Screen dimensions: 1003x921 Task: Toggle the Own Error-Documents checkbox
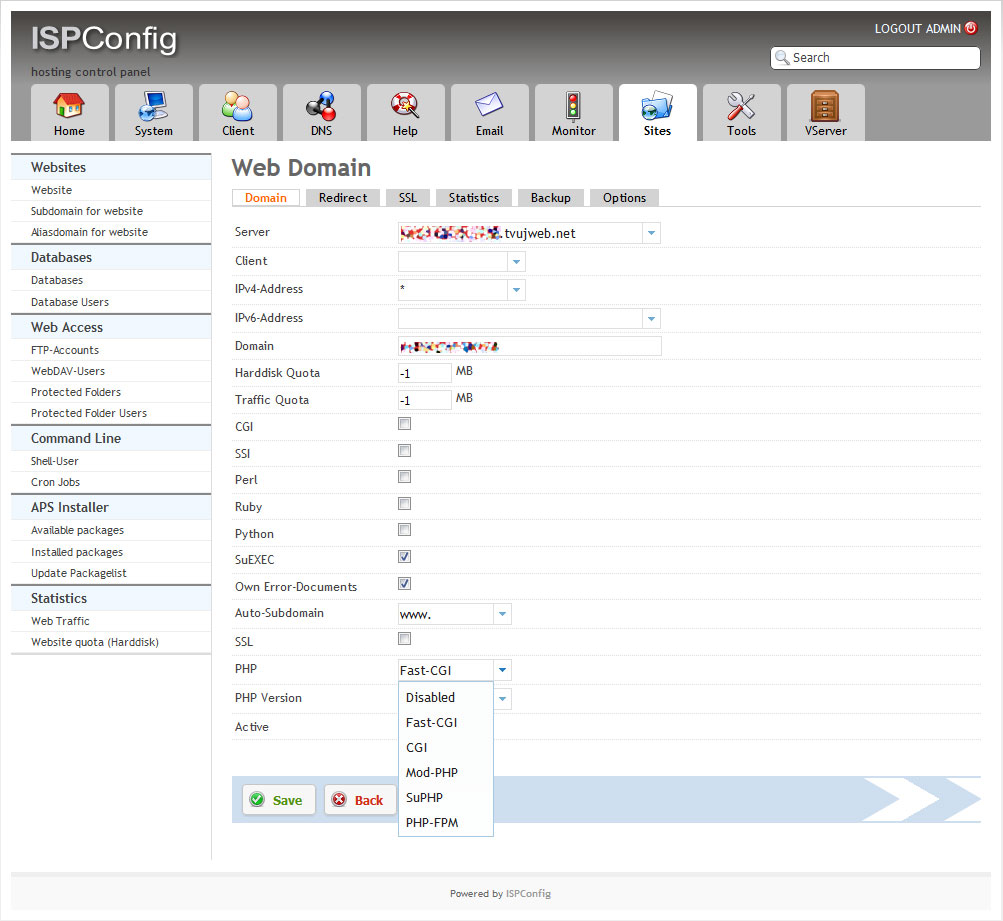click(405, 584)
